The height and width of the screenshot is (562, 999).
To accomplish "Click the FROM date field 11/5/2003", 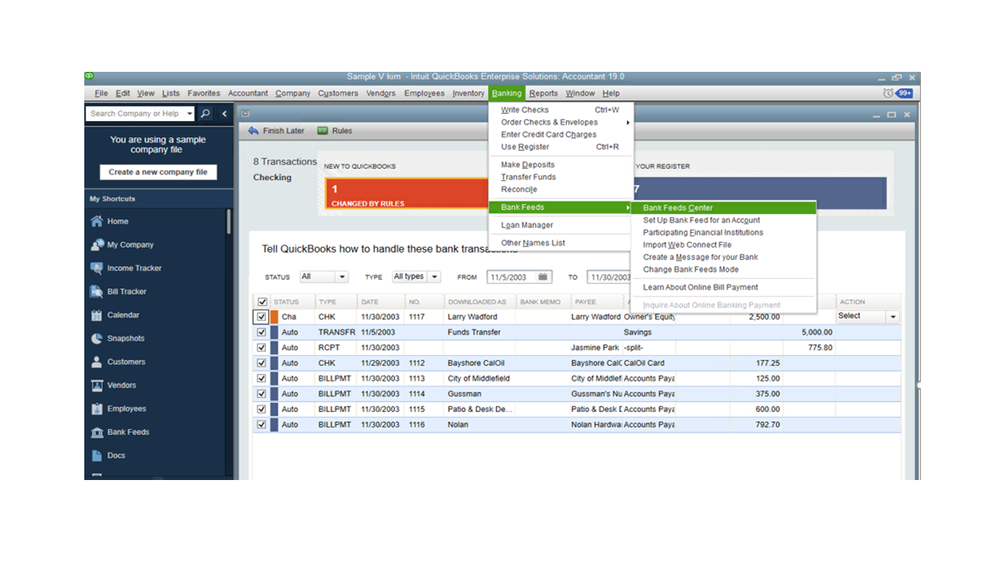I will 512,277.
